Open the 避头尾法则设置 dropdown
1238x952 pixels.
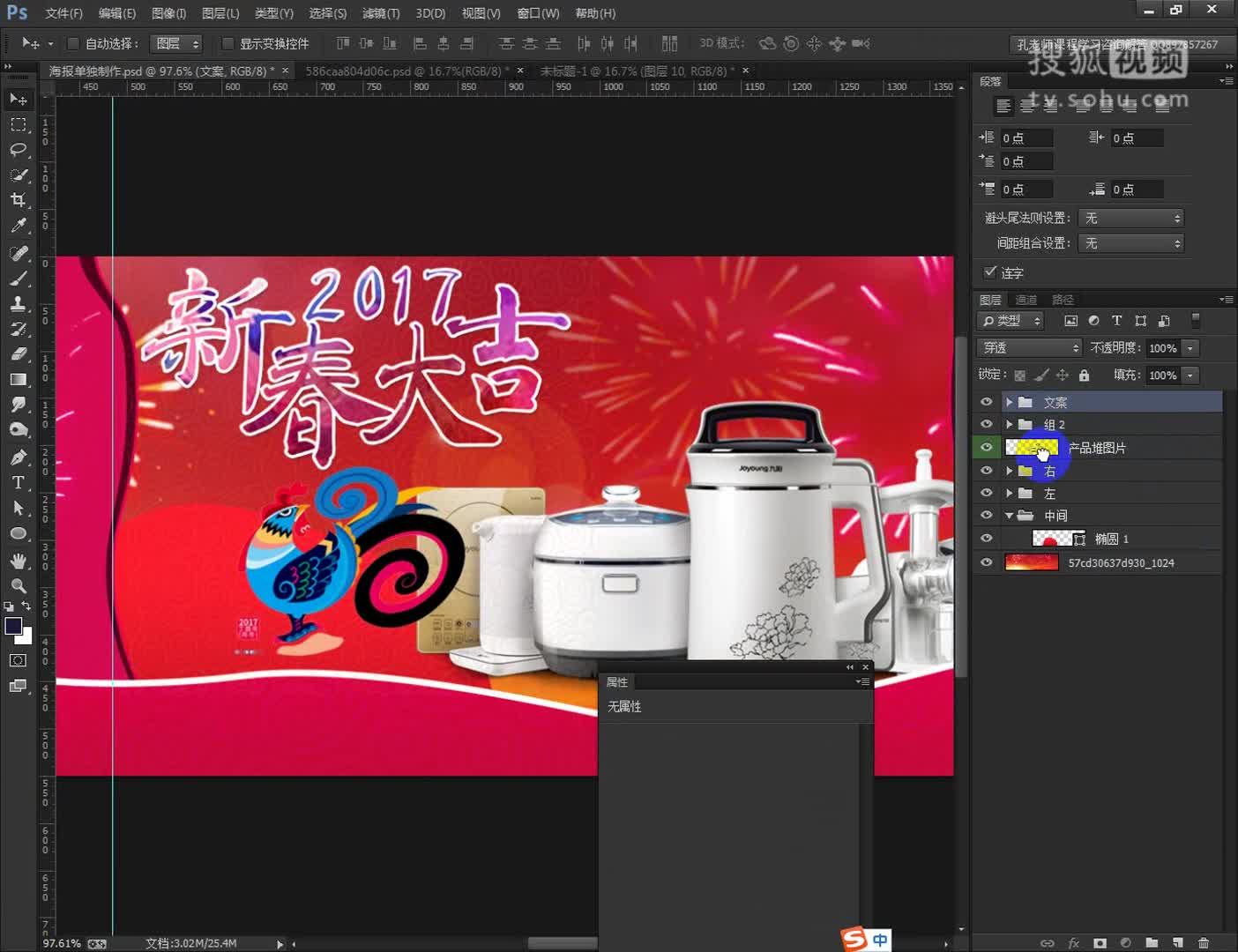tap(1130, 218)
